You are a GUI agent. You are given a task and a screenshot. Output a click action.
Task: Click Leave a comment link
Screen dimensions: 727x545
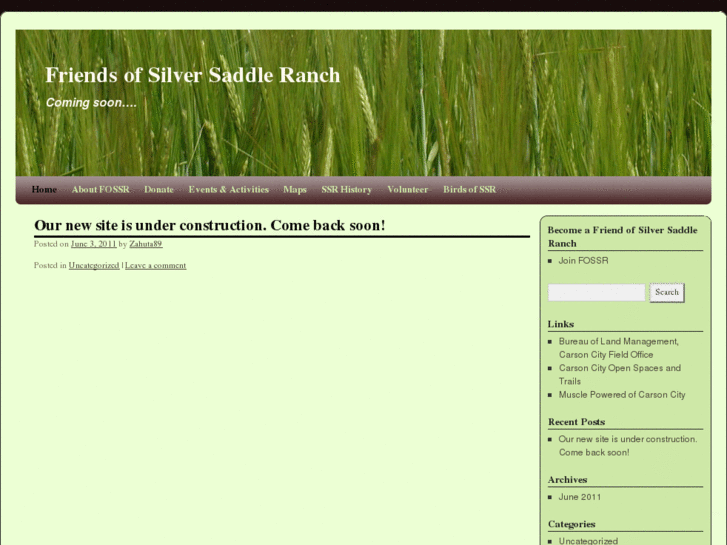(155, 265)
